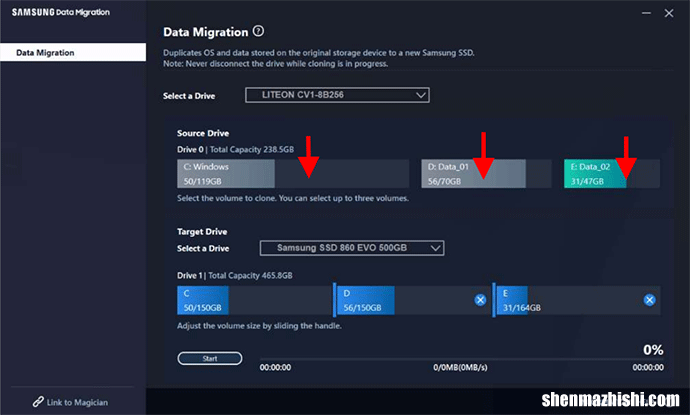This screenshot has height=415, width=690.
Task: Click the chain icon by Link to Magician
Action: (38, 402)
